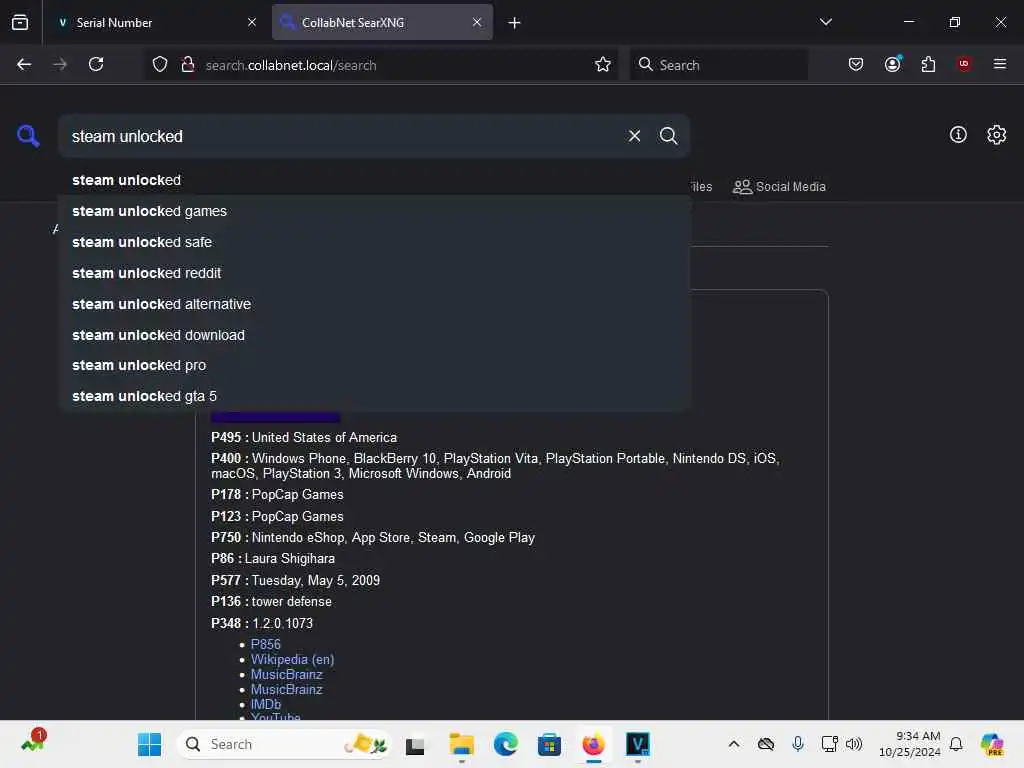Image resolution: width=1024 pixels, height=768 pixels.
Task: Launch Microsoft Edge from the taskbar
Action: point(505,744)
